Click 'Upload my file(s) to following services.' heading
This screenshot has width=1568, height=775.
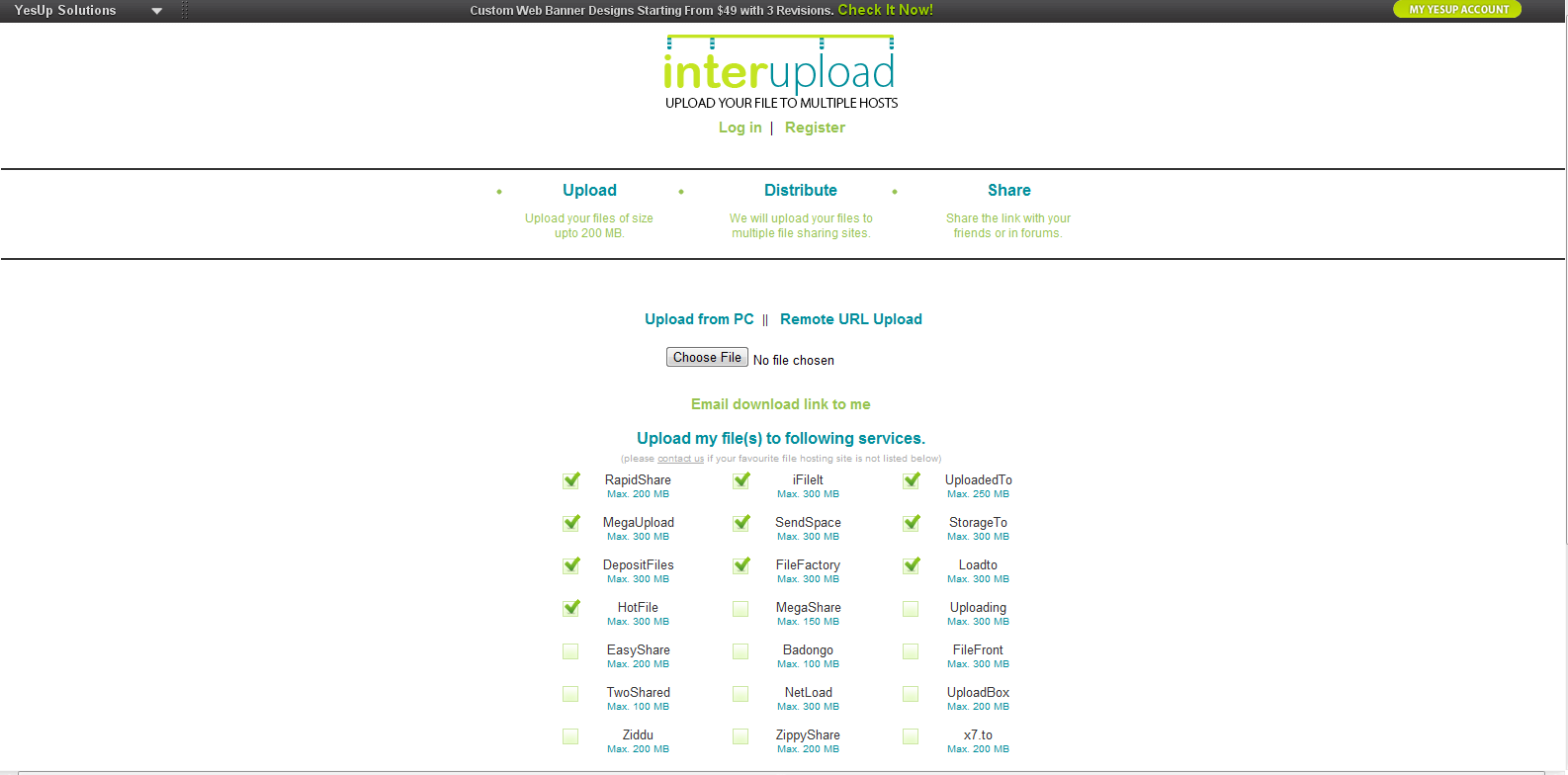coord(781,438)
